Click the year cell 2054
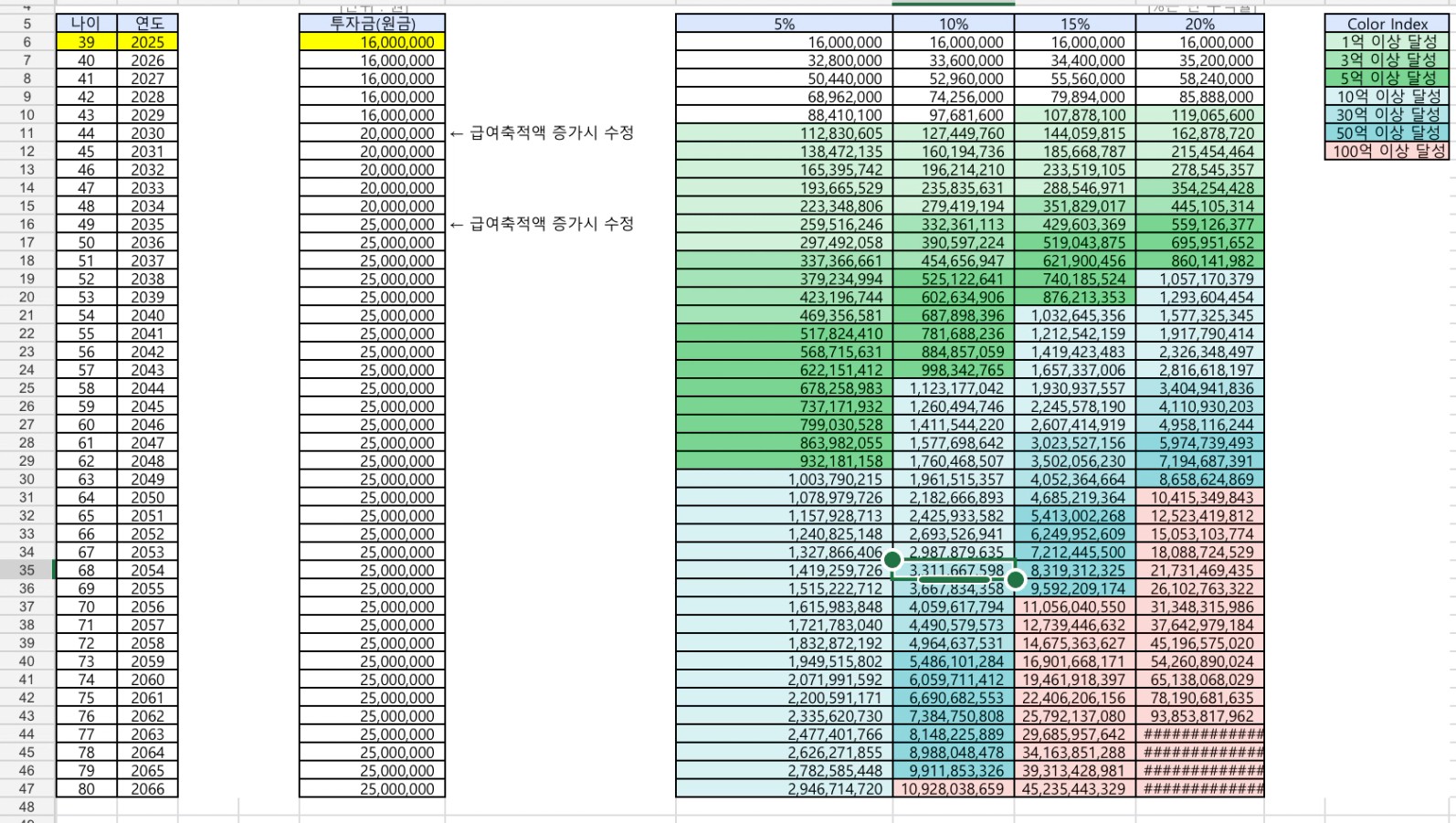 point(147,571)
